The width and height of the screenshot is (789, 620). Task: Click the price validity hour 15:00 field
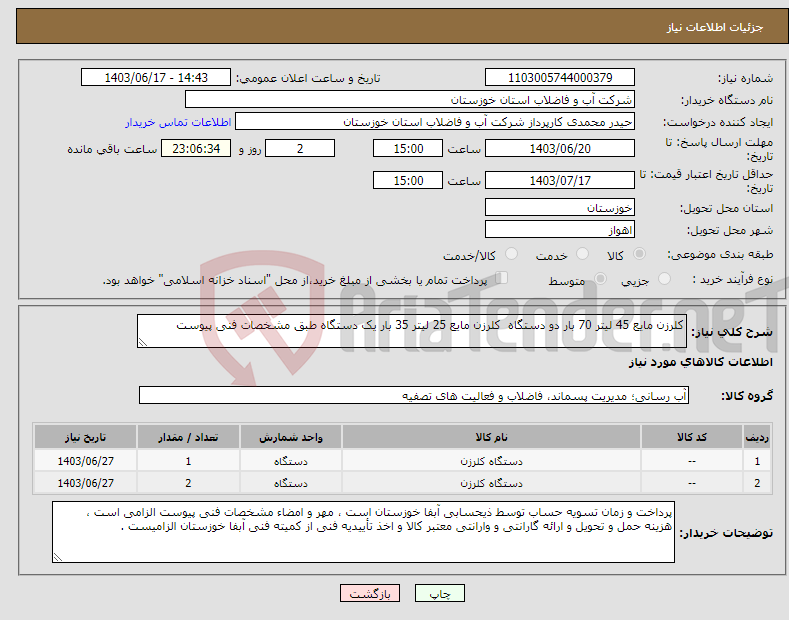pos(408,180)
